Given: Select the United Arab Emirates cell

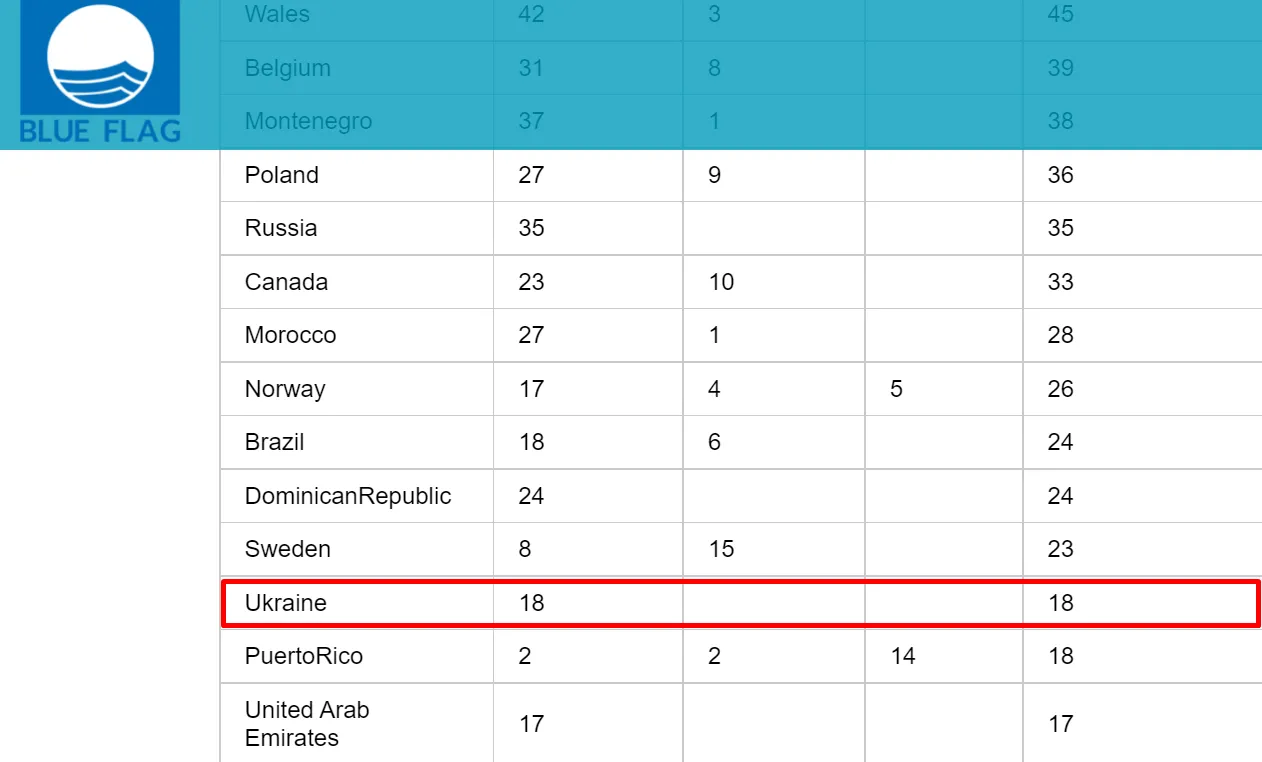Looking at the screenshot, I should click(x=307, y=723).
